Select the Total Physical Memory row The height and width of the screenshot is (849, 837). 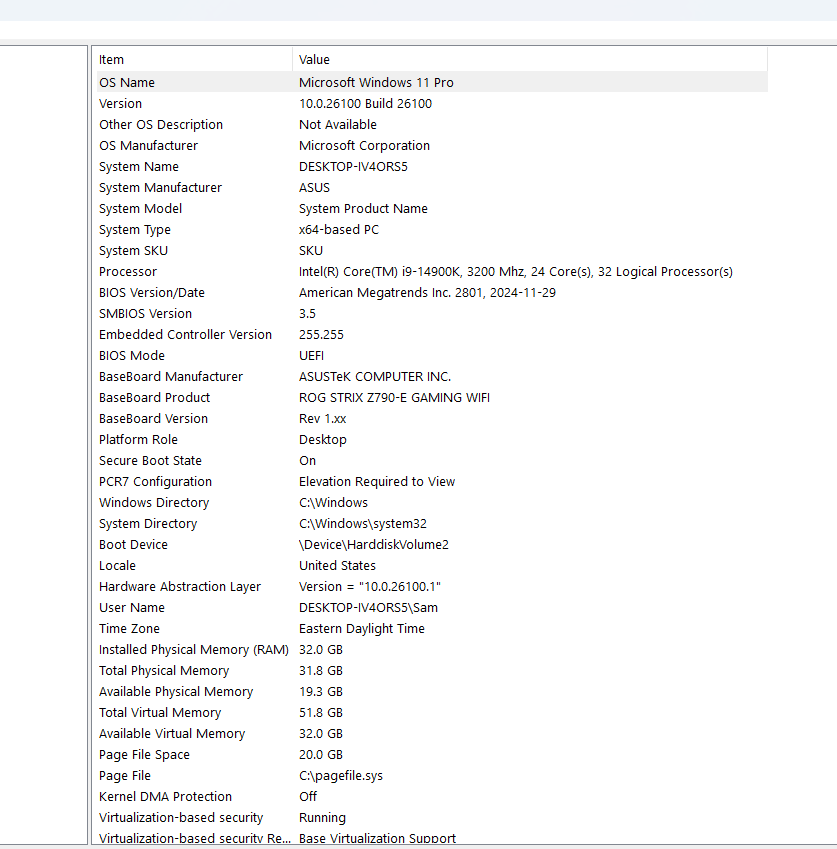point(432,671)
